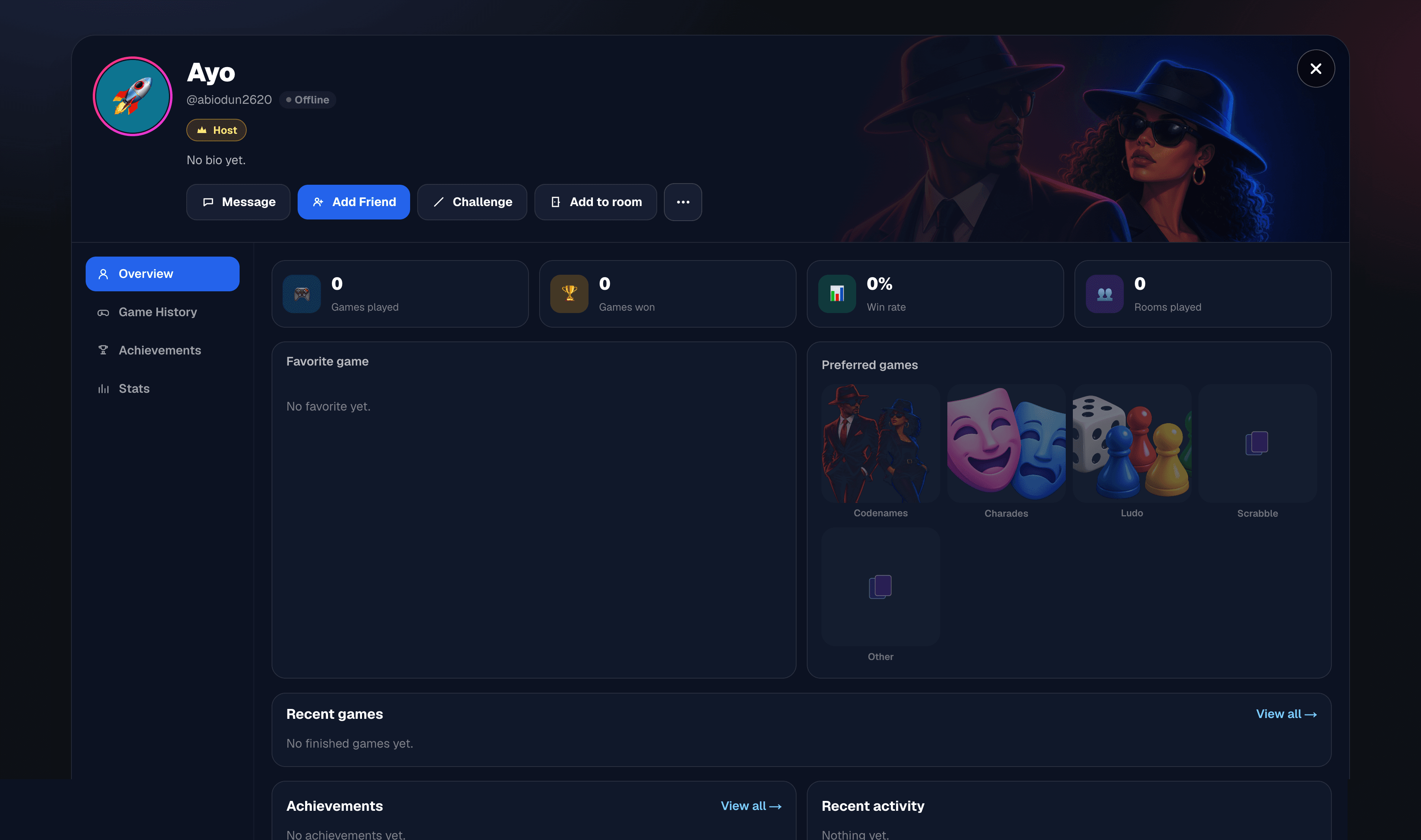Click the Preferred games heading
This screenshot has height=840, width=1421.
pyautogui.click(x=869, y=365)
